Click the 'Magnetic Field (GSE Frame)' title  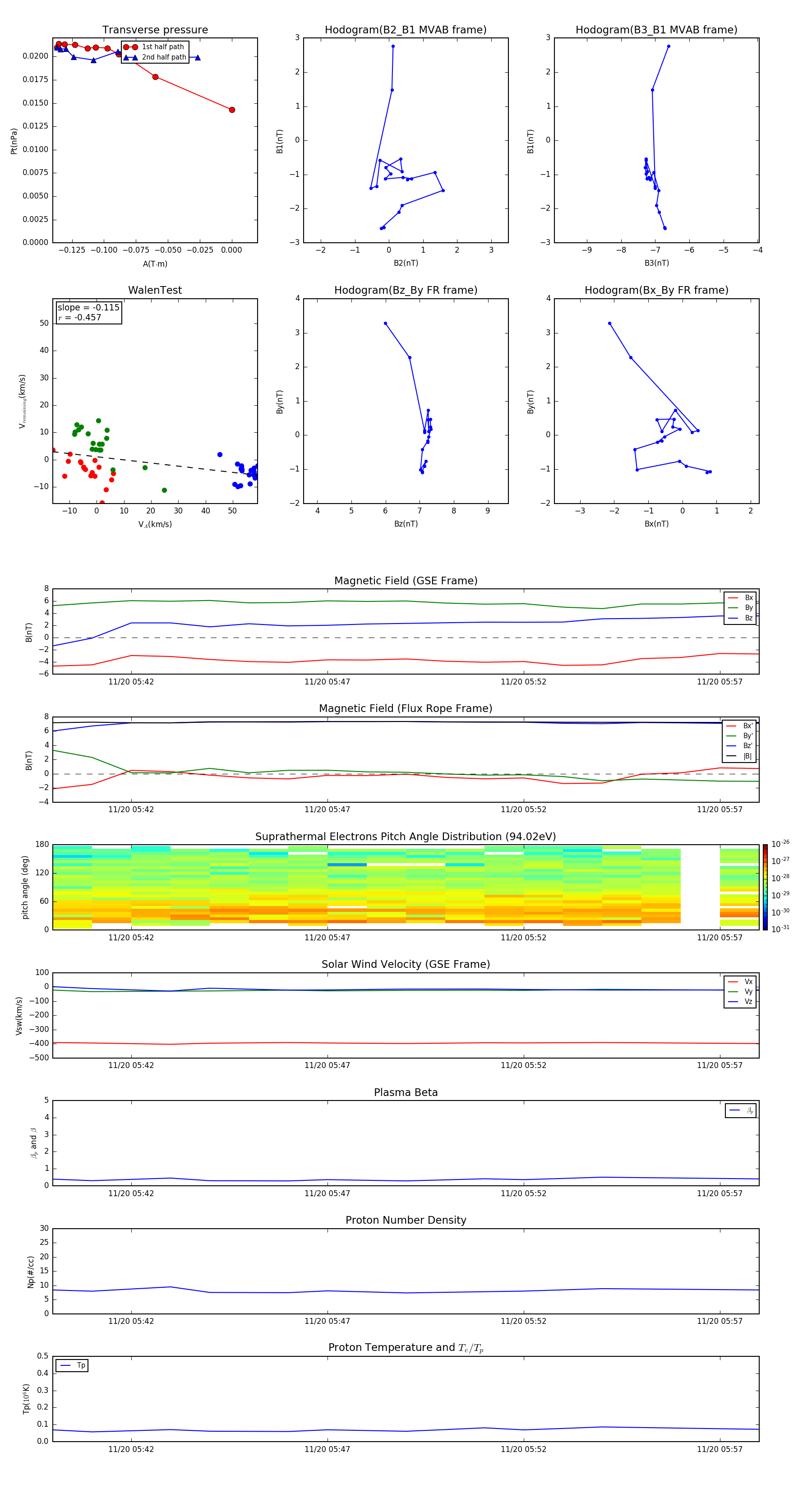406,581
